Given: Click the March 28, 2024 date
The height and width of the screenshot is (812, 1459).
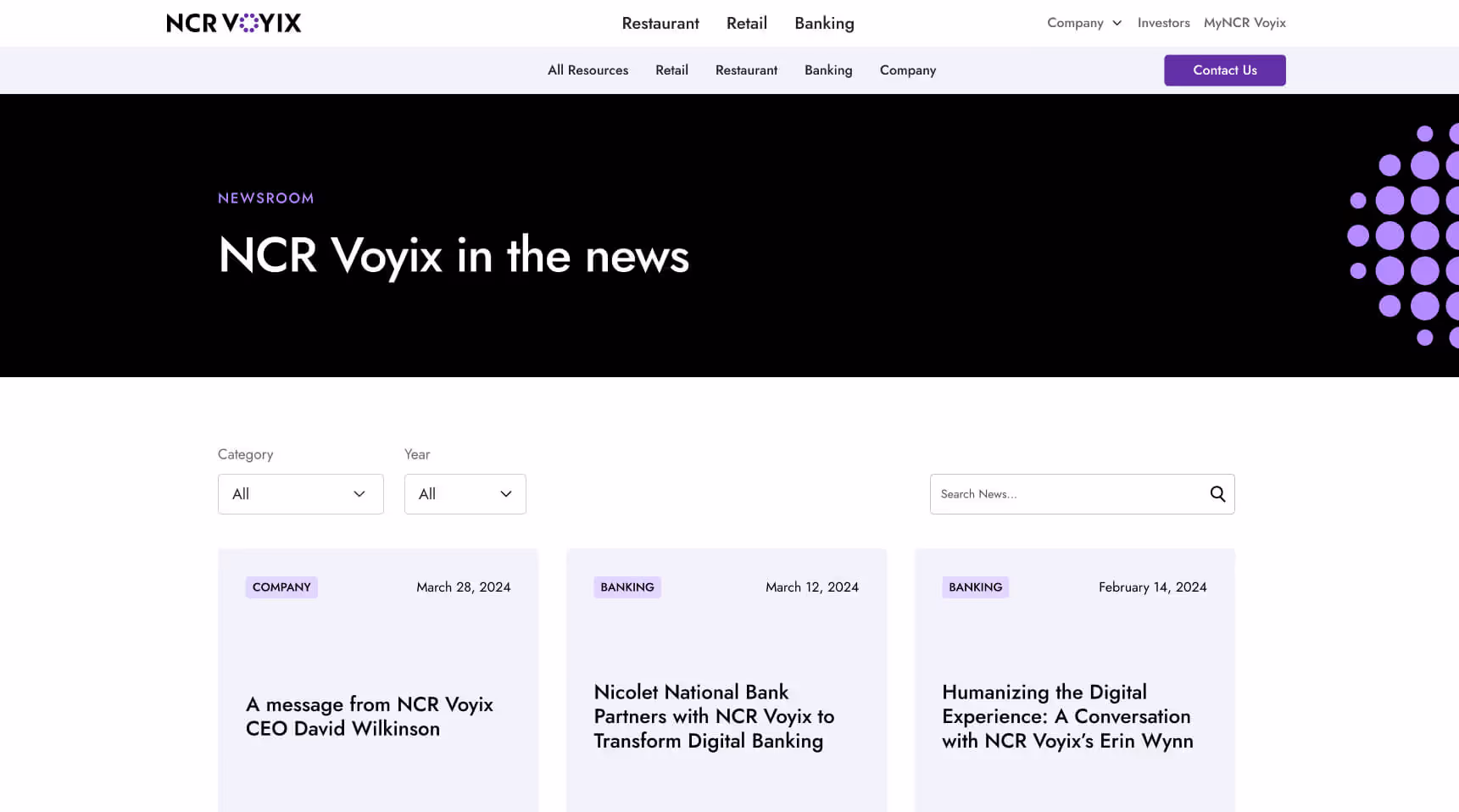Looking at the screenshot, I should [x=464, y=587].
